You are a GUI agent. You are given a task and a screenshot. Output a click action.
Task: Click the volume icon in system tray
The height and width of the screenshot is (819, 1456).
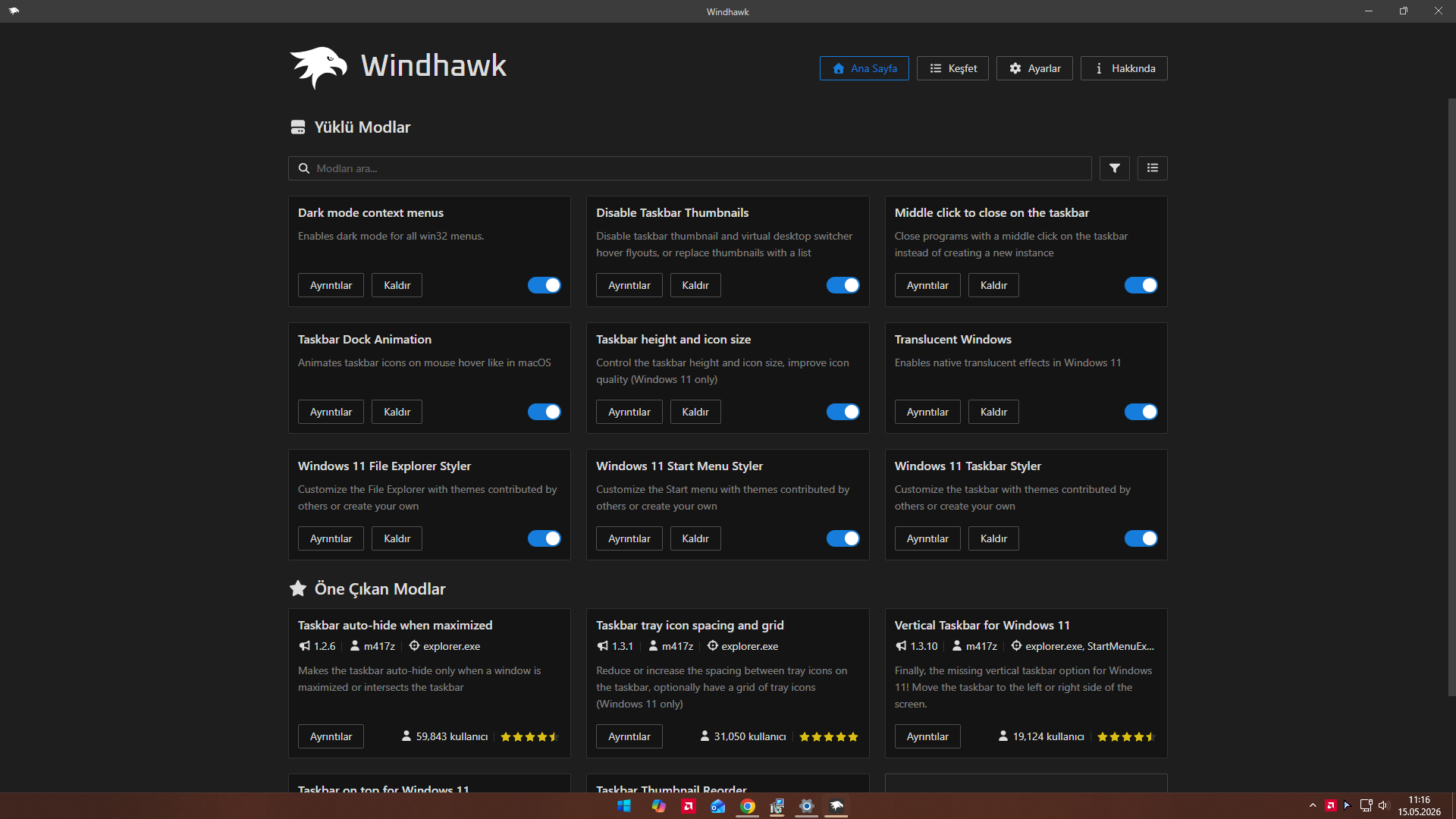(1383, 806)
